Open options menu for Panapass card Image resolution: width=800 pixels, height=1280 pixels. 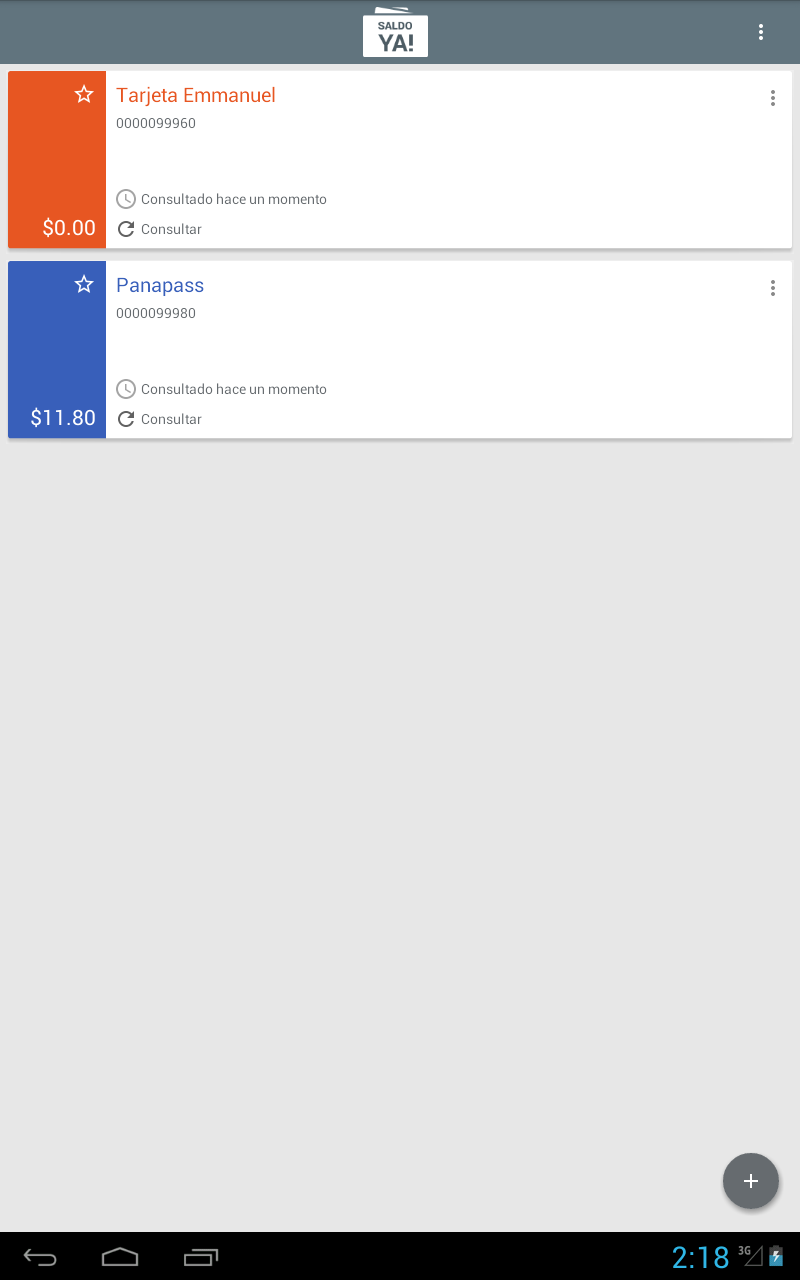772,288
